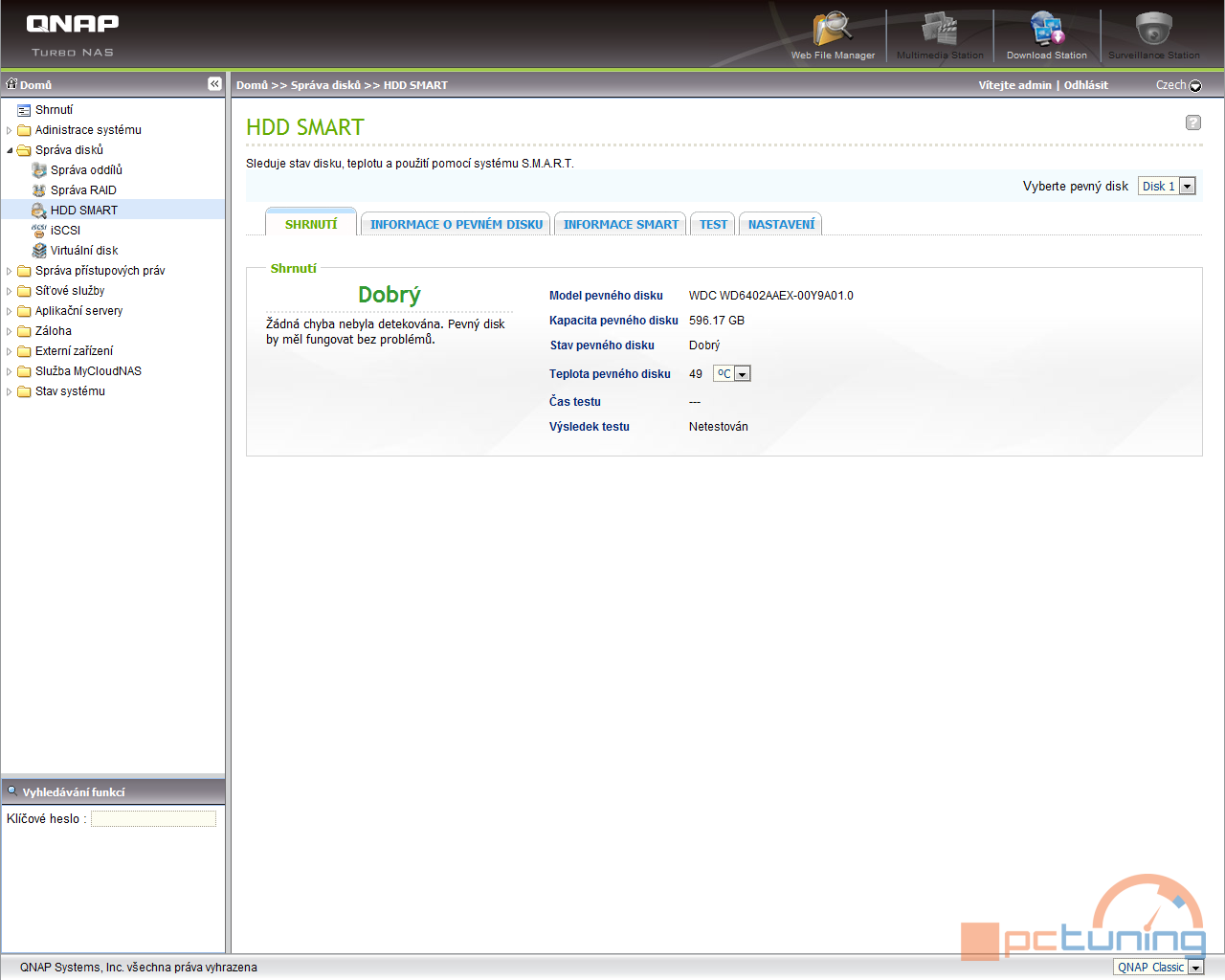Click Netestován test result value
Screen dimensions: 1225x980
pos(719,427)
